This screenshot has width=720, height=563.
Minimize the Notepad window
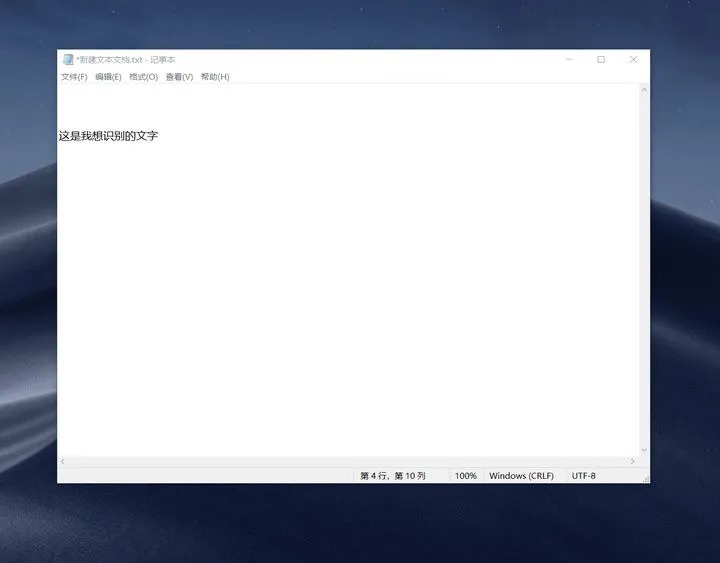click(x=569, y=59)
